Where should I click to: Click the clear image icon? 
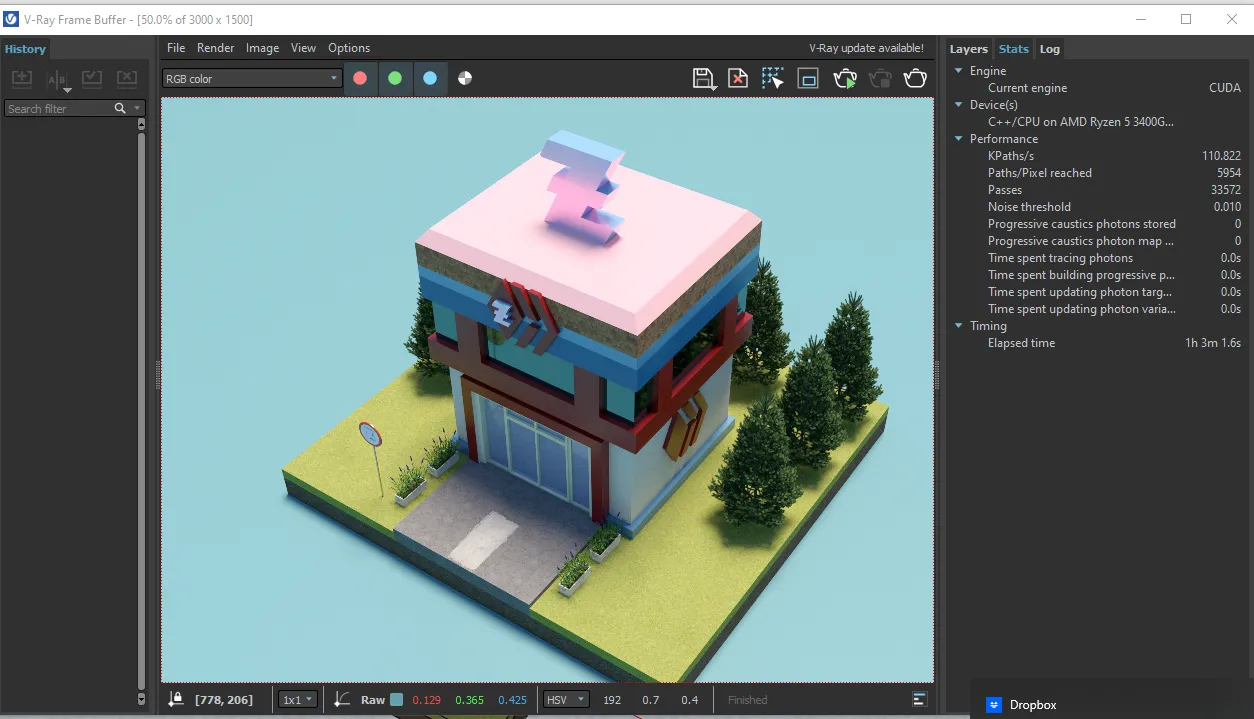tap(738, 78)
